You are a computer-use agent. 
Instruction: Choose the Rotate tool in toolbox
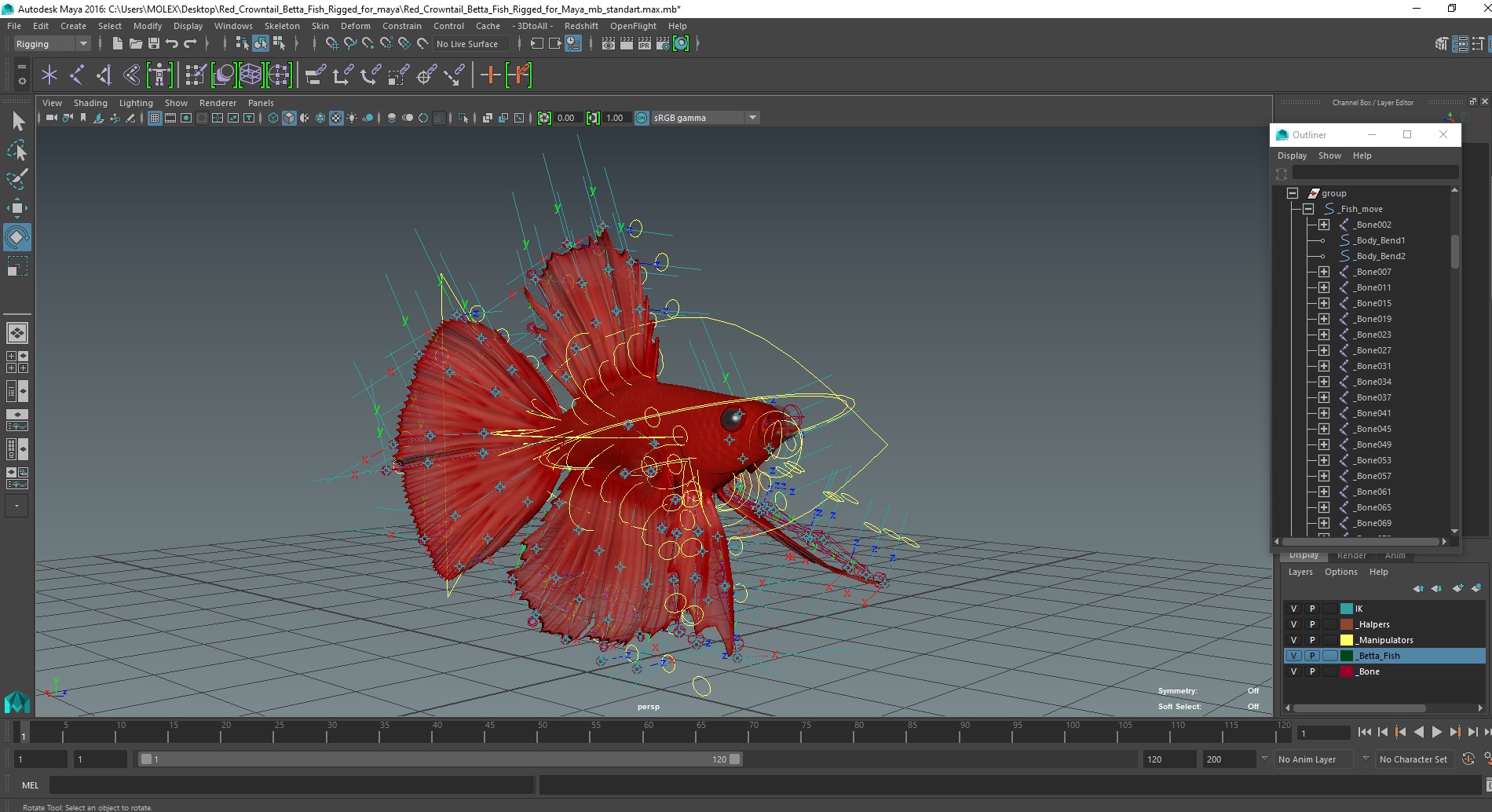point(17,237)
